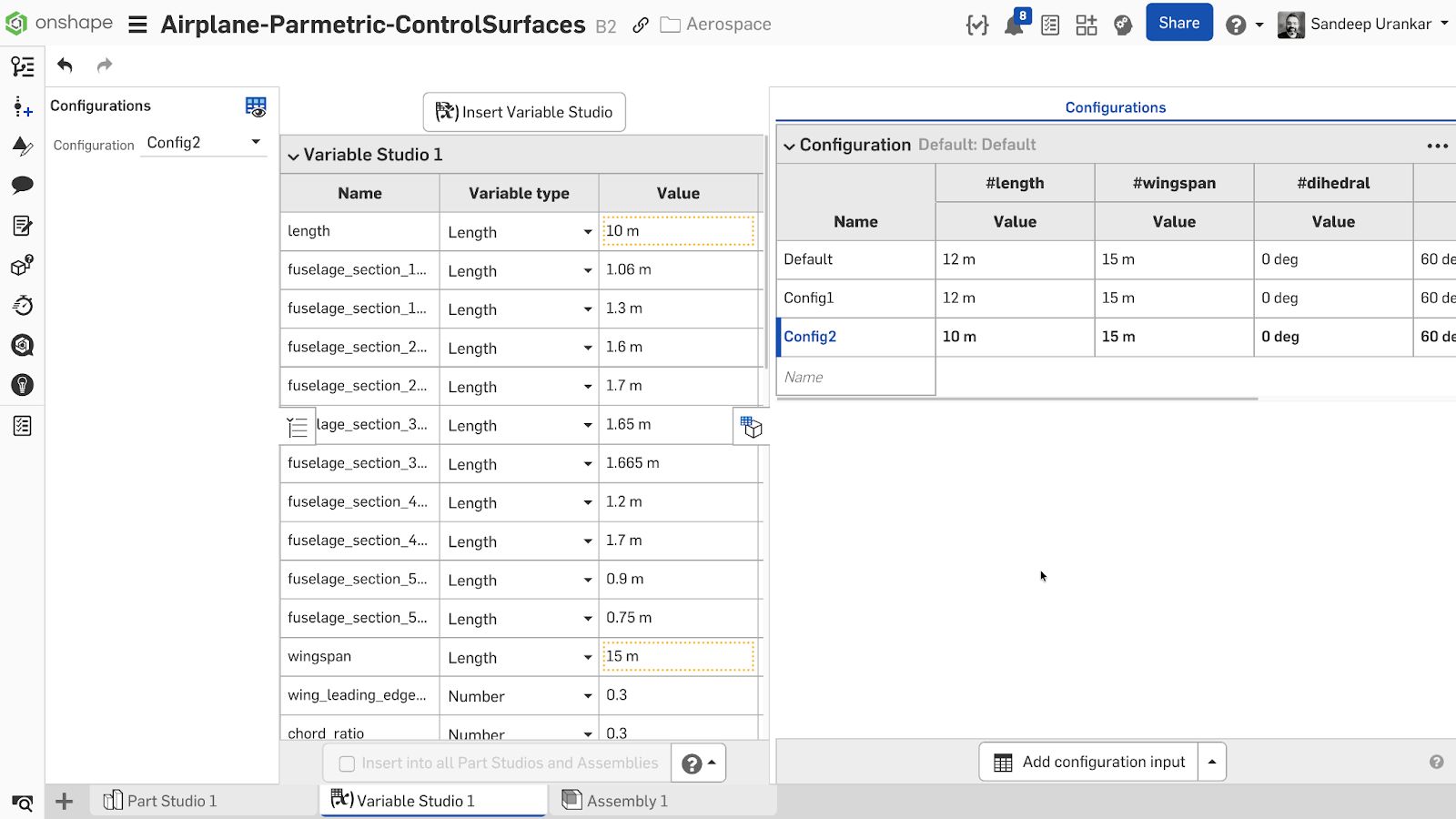
Task: Open the main document hamburger menu
Action: pos(136,24)
